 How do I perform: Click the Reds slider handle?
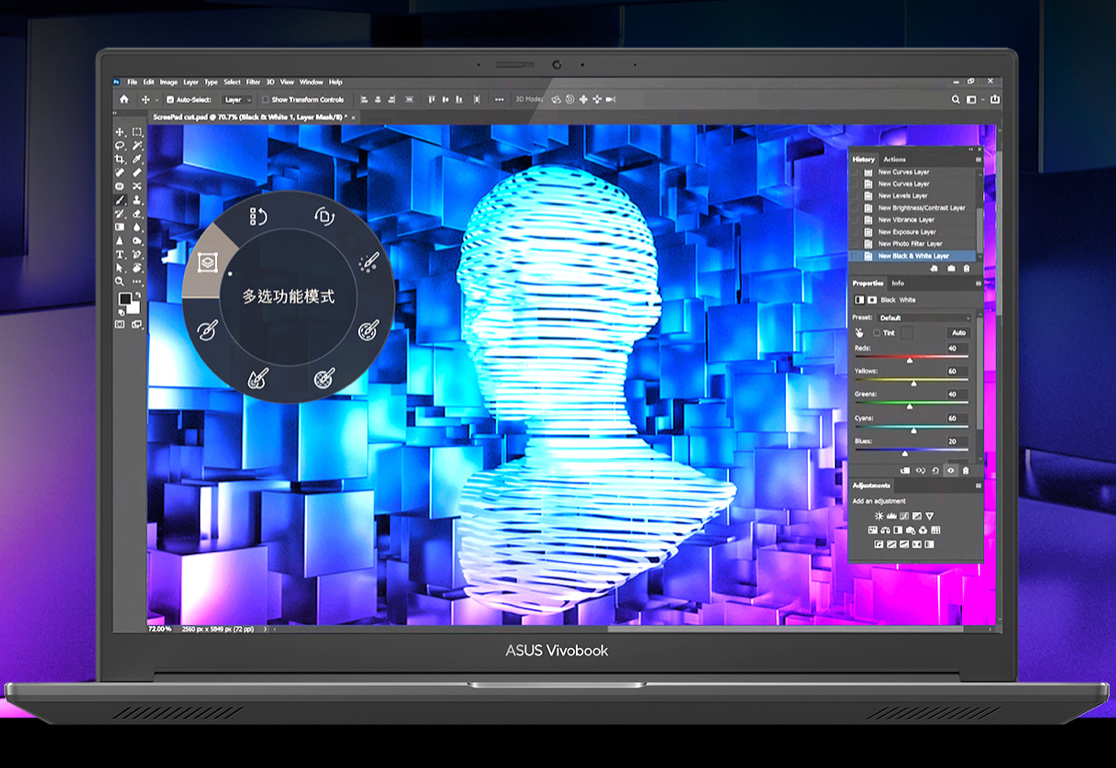click(909, 359)
